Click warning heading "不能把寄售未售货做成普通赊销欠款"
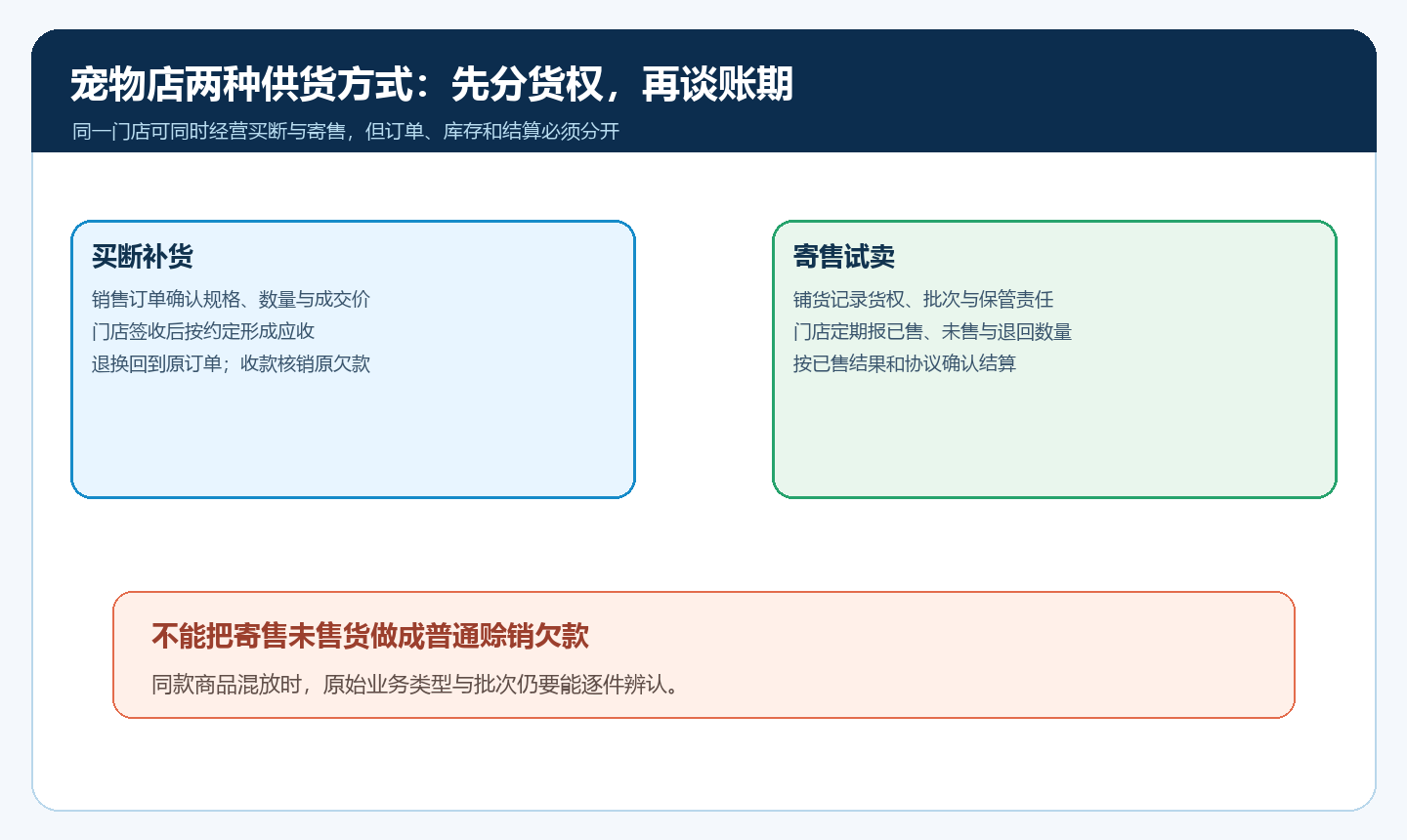This screenshot has width=1407, height=840. click(370, 636)
